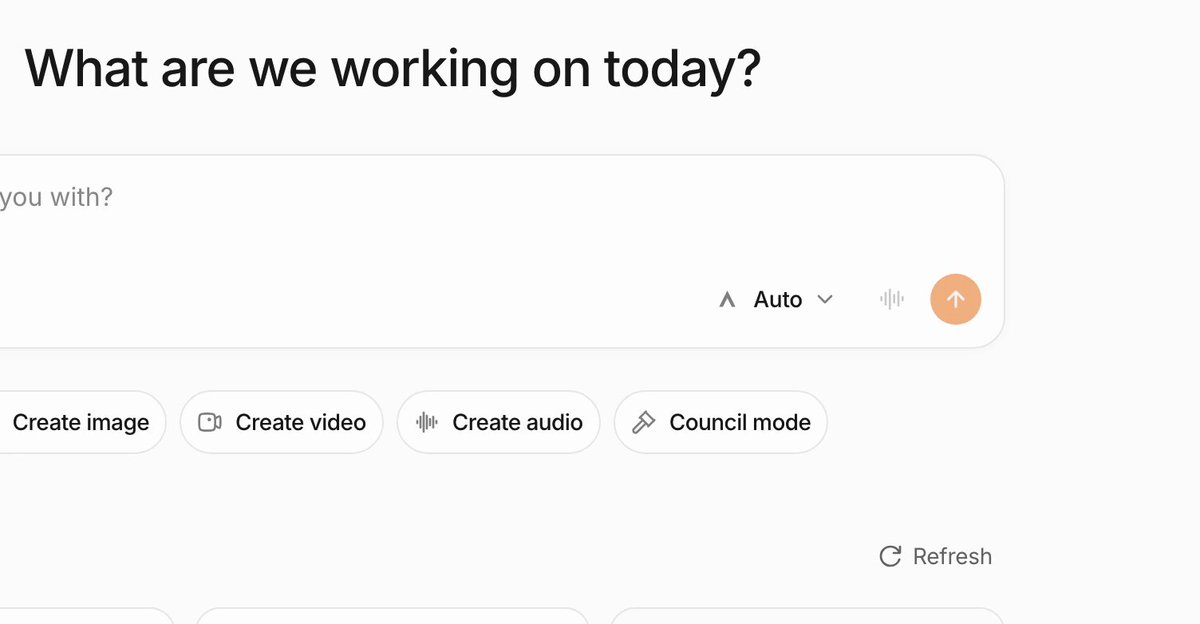Screen dimensions: 1200x624
Task: Click the Refresh text link
Action: (x=952, y=556)
